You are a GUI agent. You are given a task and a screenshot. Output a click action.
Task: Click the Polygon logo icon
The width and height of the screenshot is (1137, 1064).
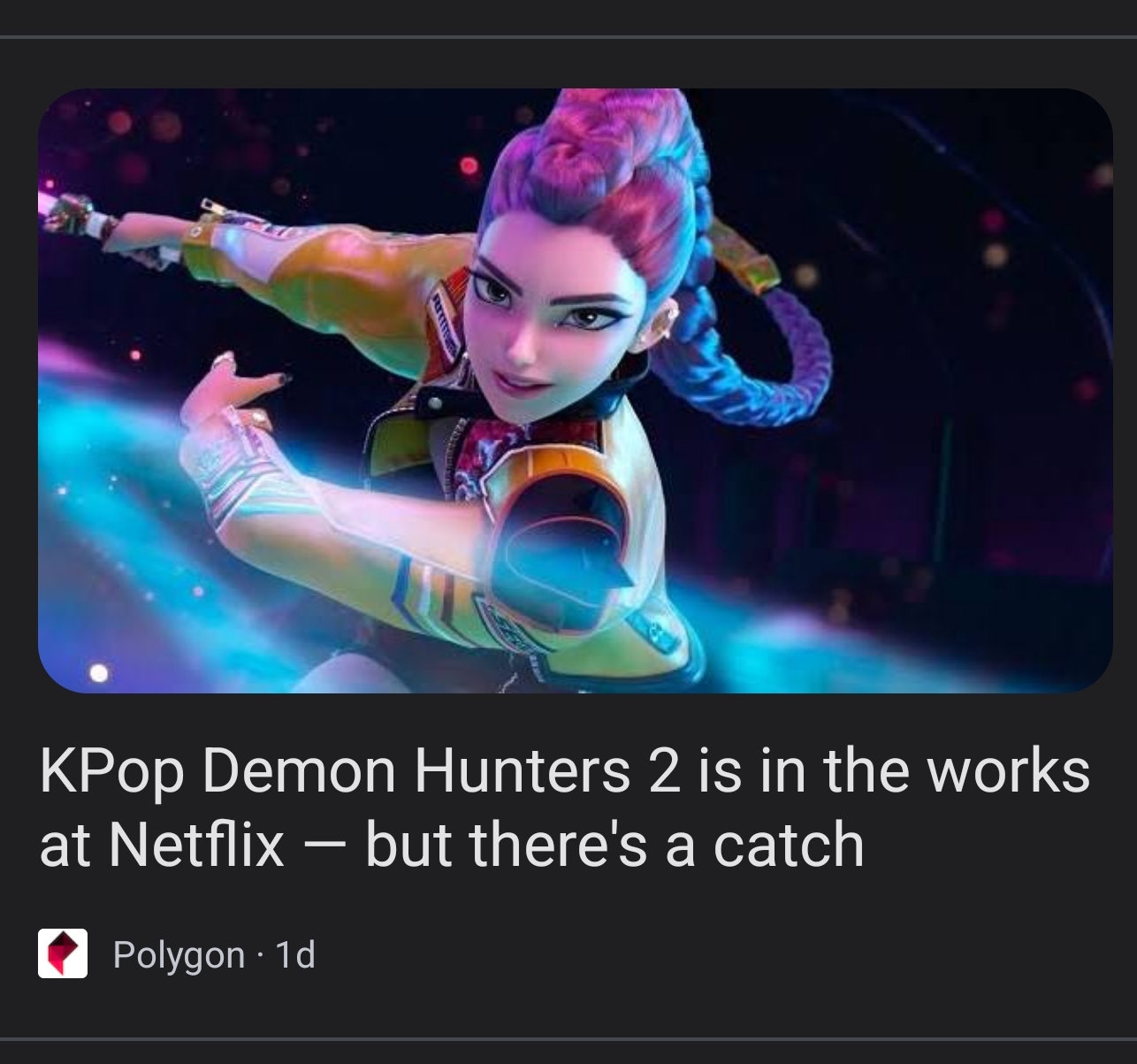[x=63, y=953]
